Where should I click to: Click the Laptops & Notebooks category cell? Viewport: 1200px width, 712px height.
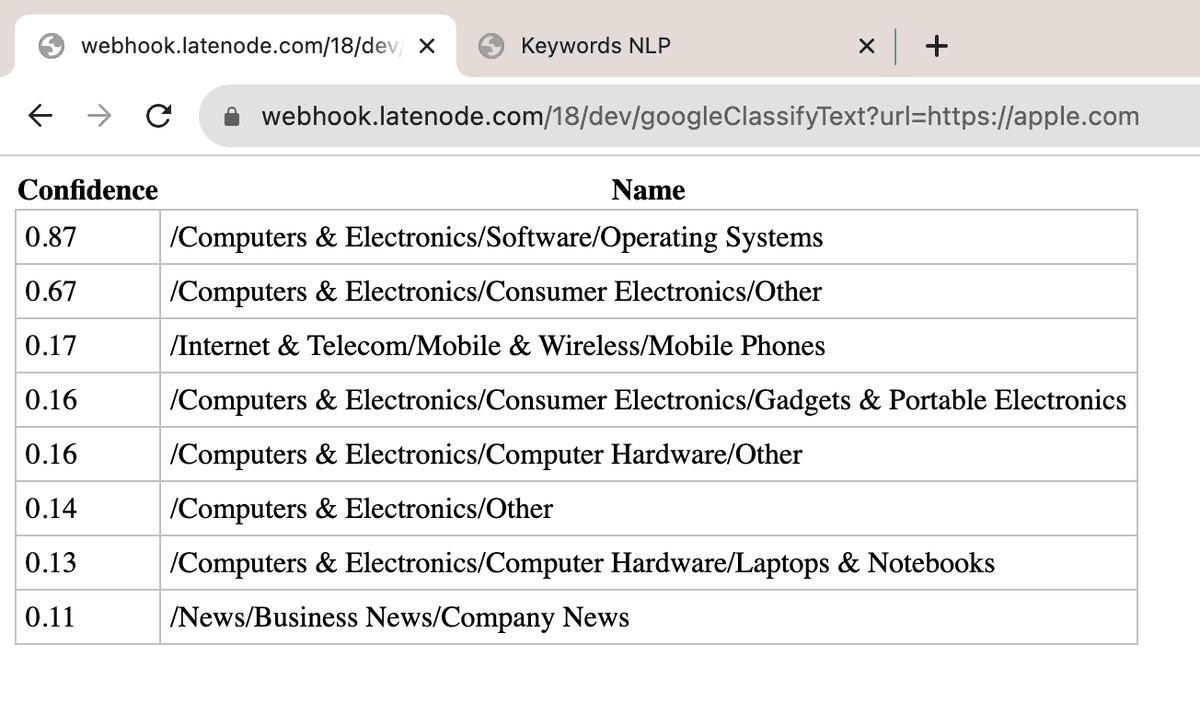[x=582, y=563]
